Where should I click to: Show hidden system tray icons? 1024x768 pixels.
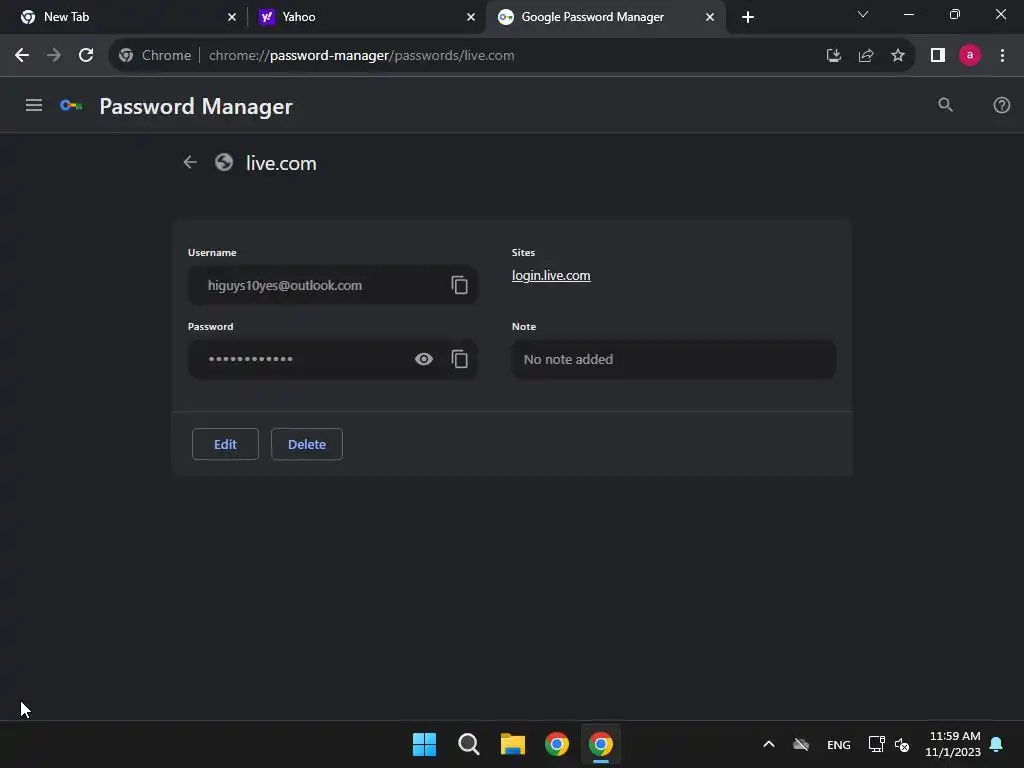tap(769, 744)
